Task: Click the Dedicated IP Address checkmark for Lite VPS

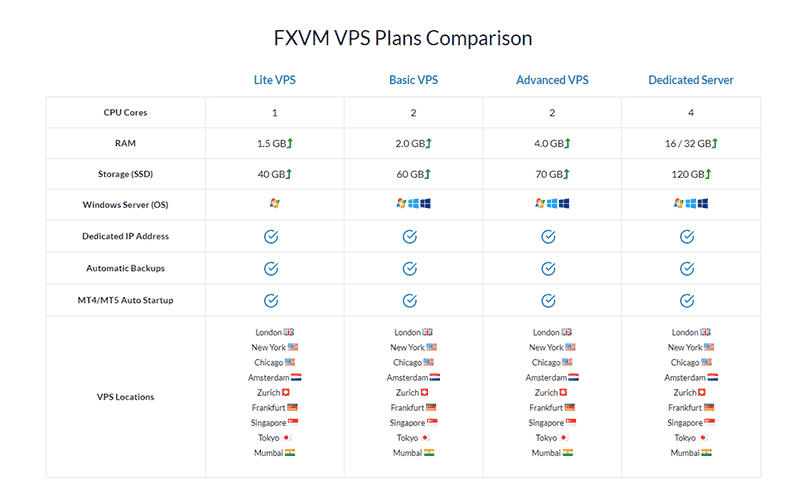Action: point(271,237)
